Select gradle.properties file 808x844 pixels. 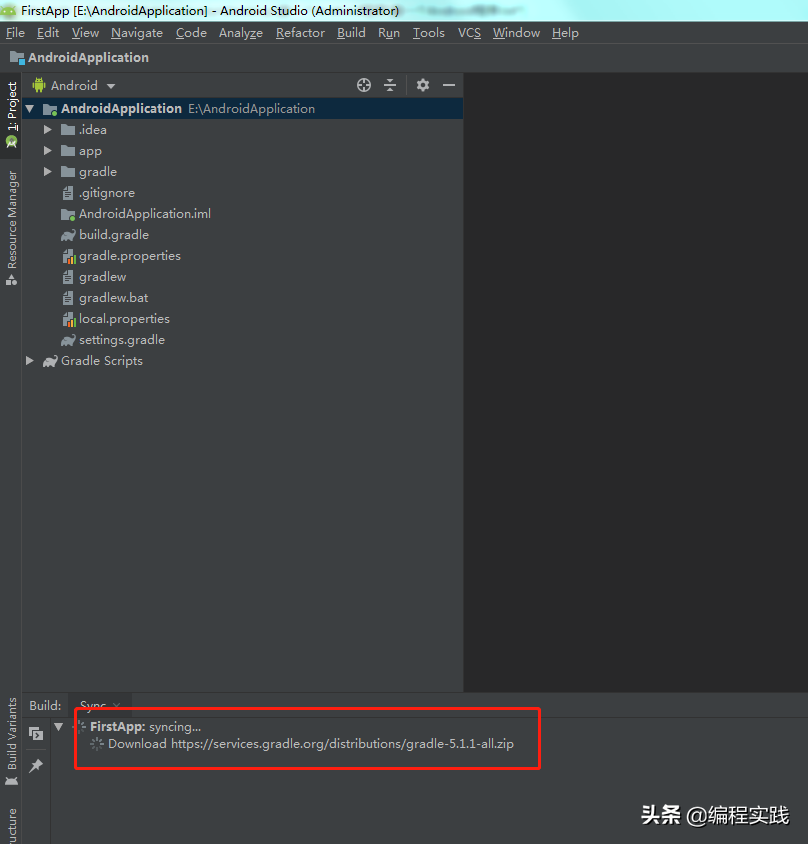130,256
